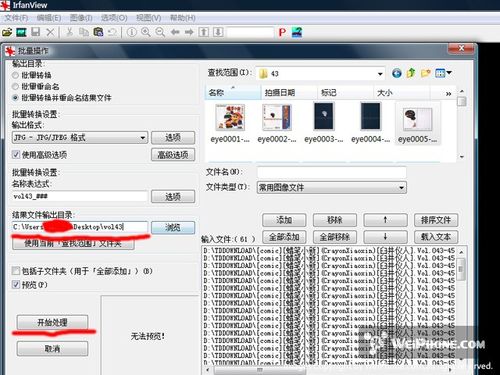The height and width of the screenshot is (375, 500).
Task: Select the eye0005 thumbnail
Action: [417, 123]
